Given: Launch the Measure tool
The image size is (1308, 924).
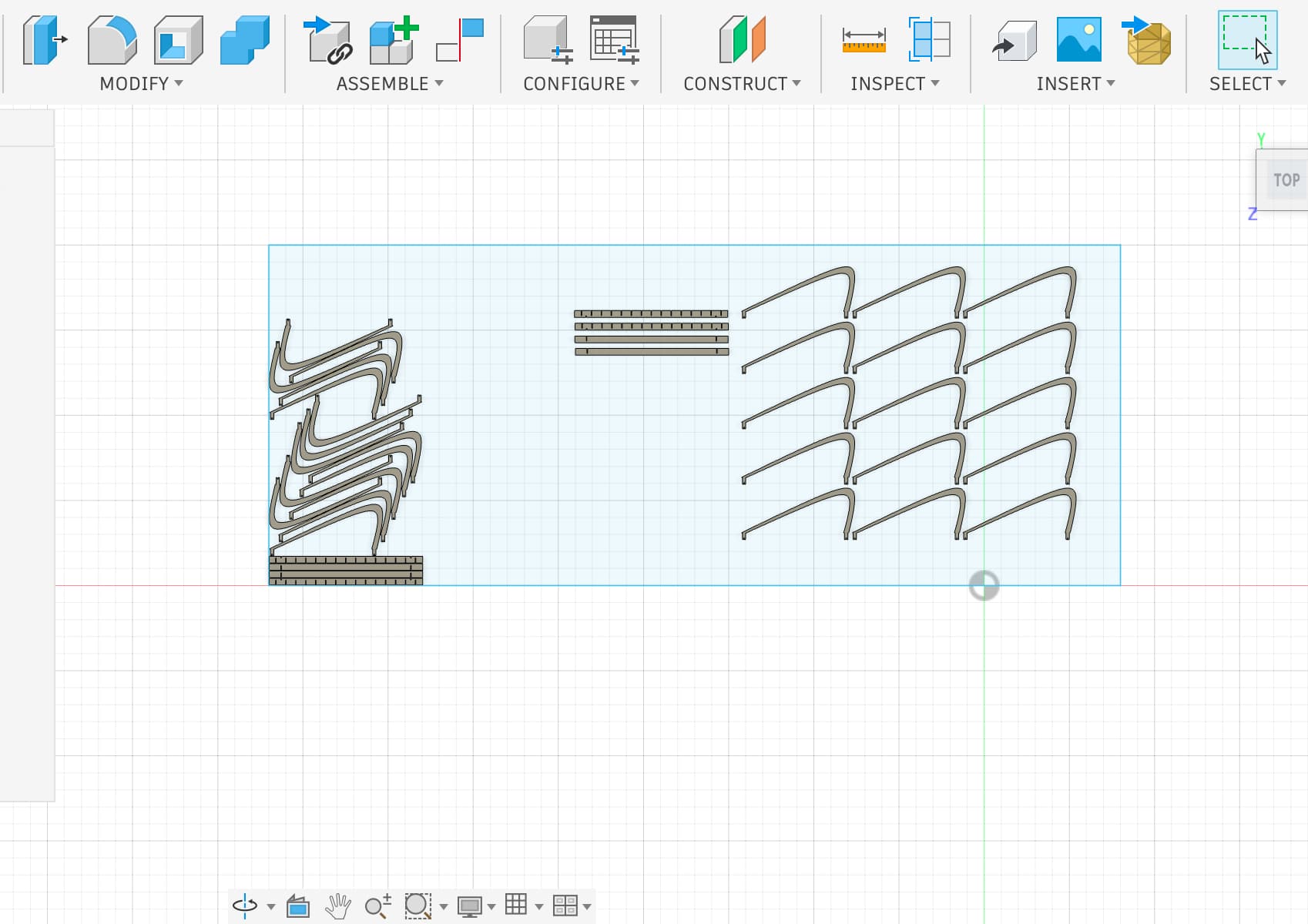Looking at the screenshot, I should pyautogui.click(x=864, y=38).
